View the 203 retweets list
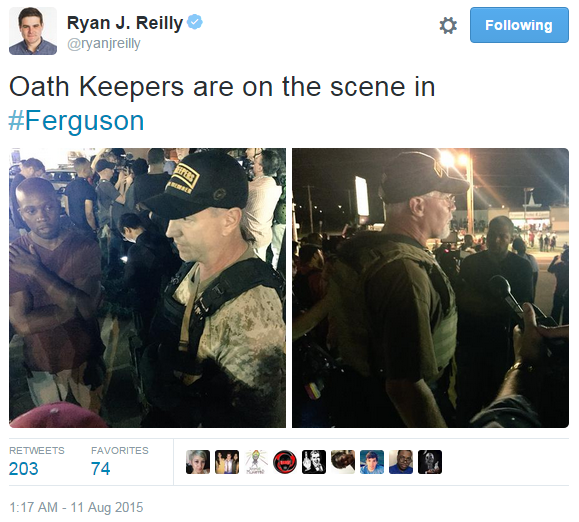The image size is (579, 522). pyautogui.click(x=37, y=461)
